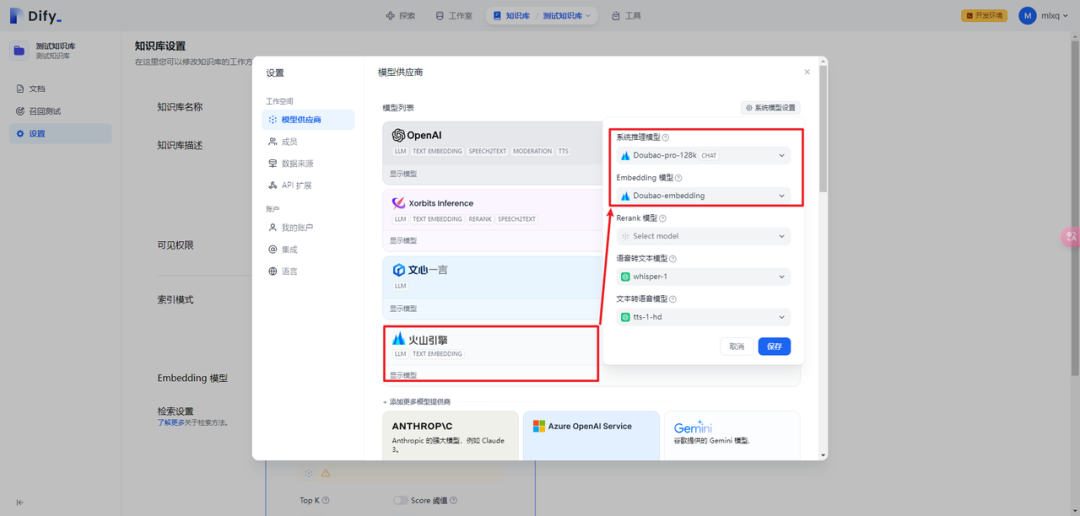
Task: Select 模型供应商 in settings menu
Action: [308, 120]
